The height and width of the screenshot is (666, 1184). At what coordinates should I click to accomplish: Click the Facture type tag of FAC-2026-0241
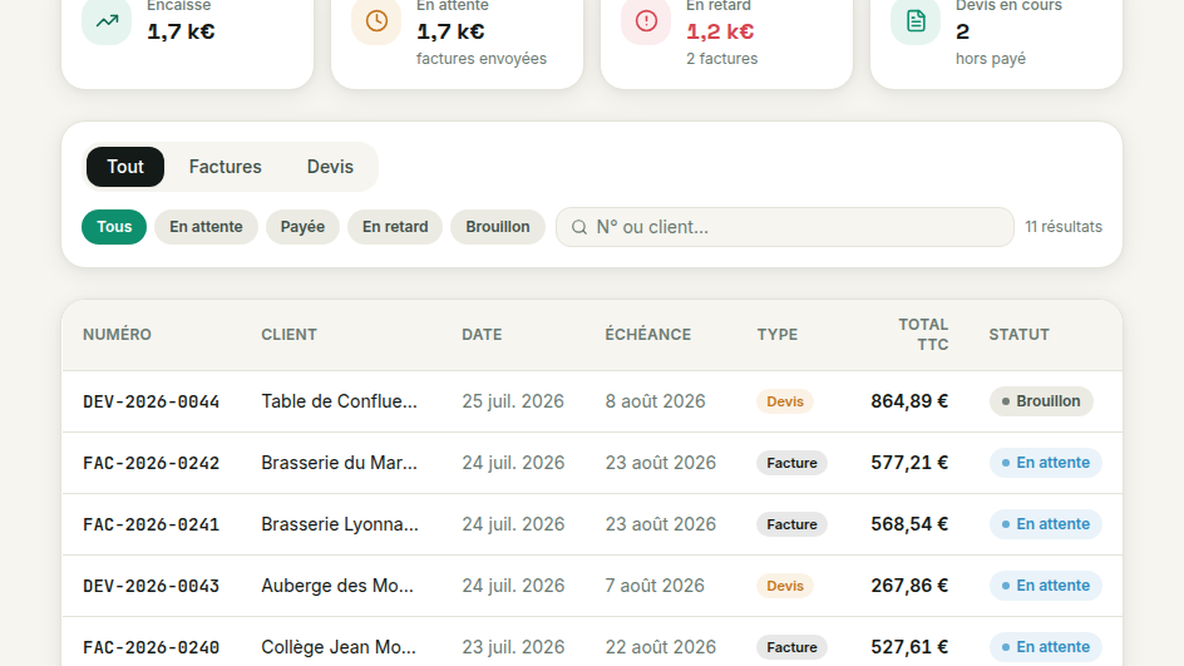[x=792, y=525]
